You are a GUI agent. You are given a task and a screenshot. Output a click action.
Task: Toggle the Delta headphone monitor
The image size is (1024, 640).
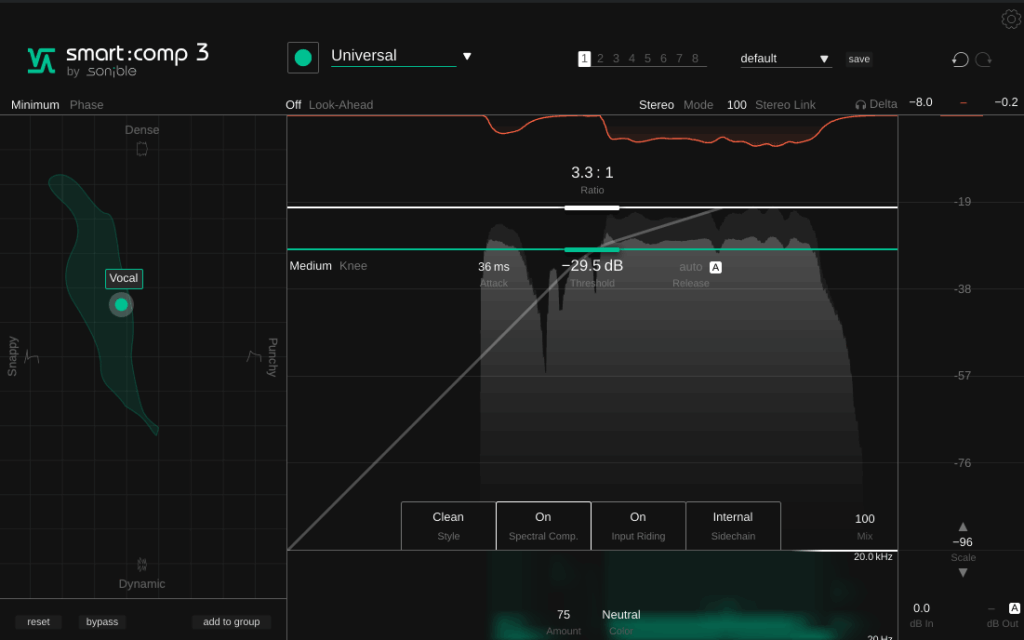point(876,104)
